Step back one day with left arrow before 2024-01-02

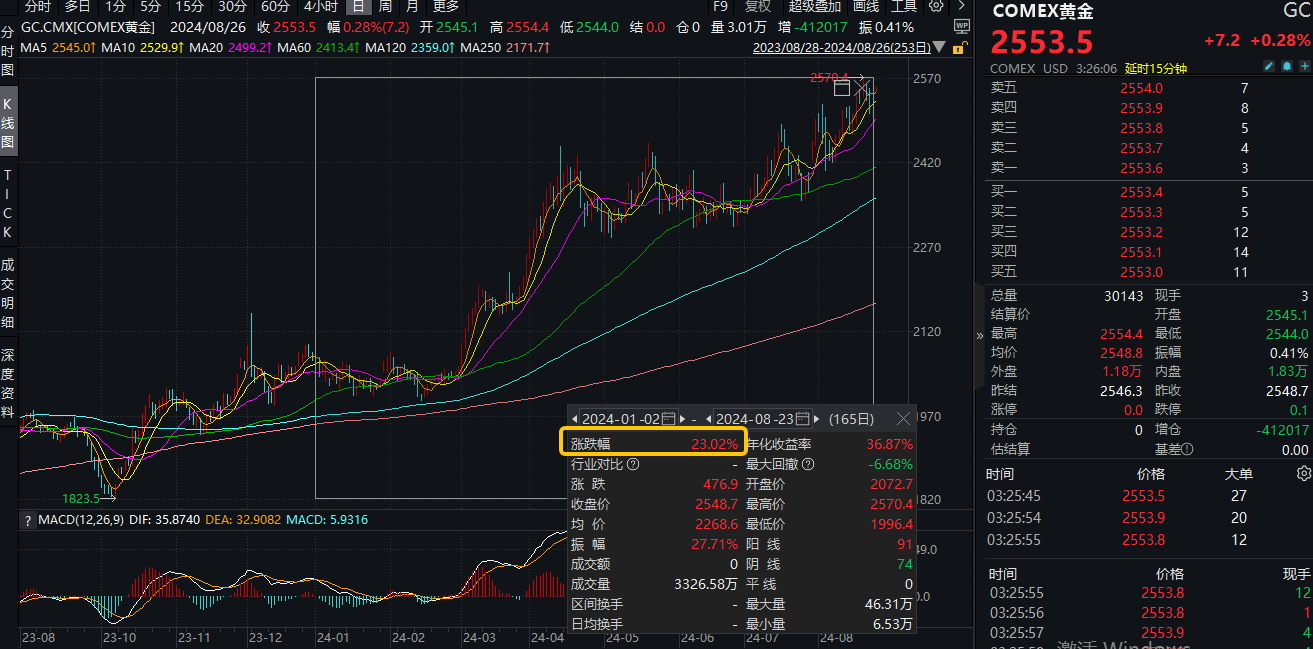(576, 418)
